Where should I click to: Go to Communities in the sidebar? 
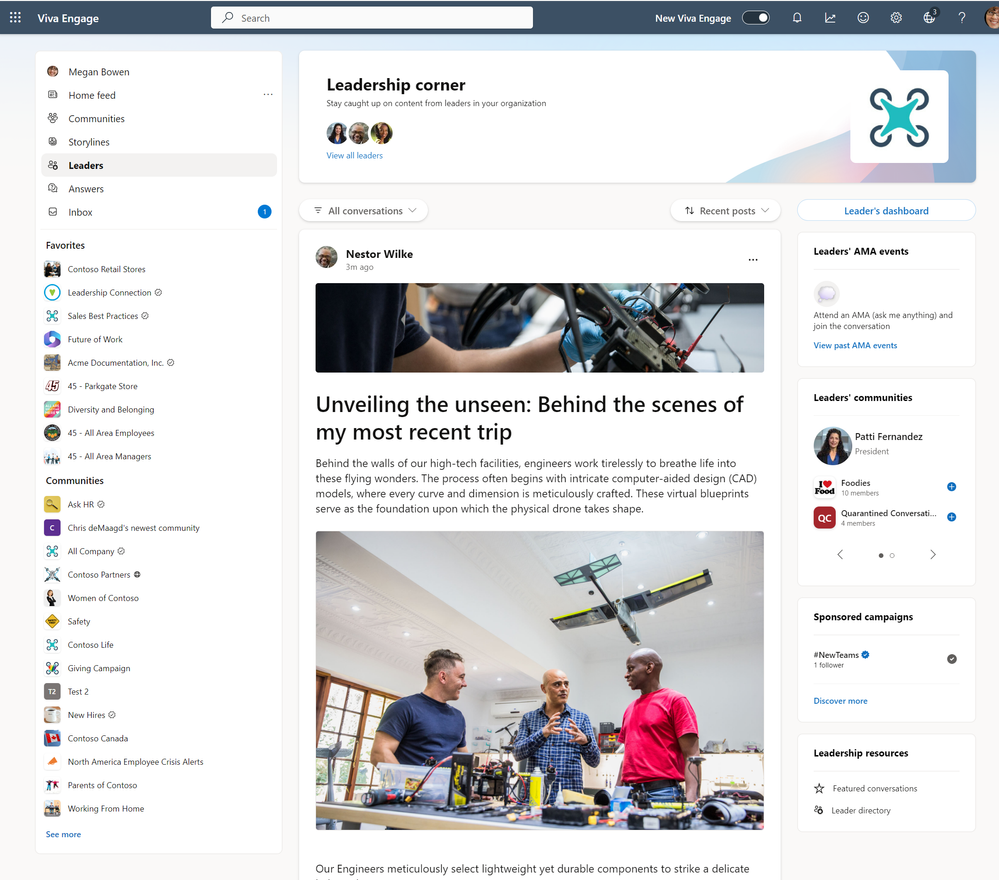[159, 119]
